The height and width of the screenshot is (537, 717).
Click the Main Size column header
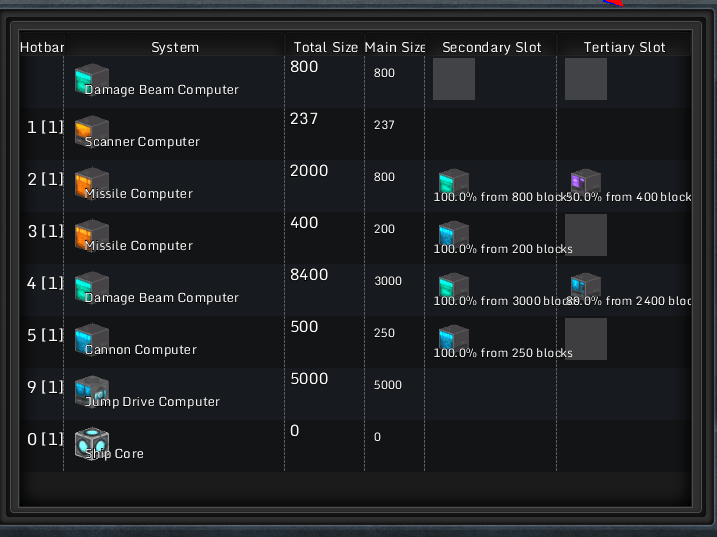pyautogui.click(x=394, y=47)
